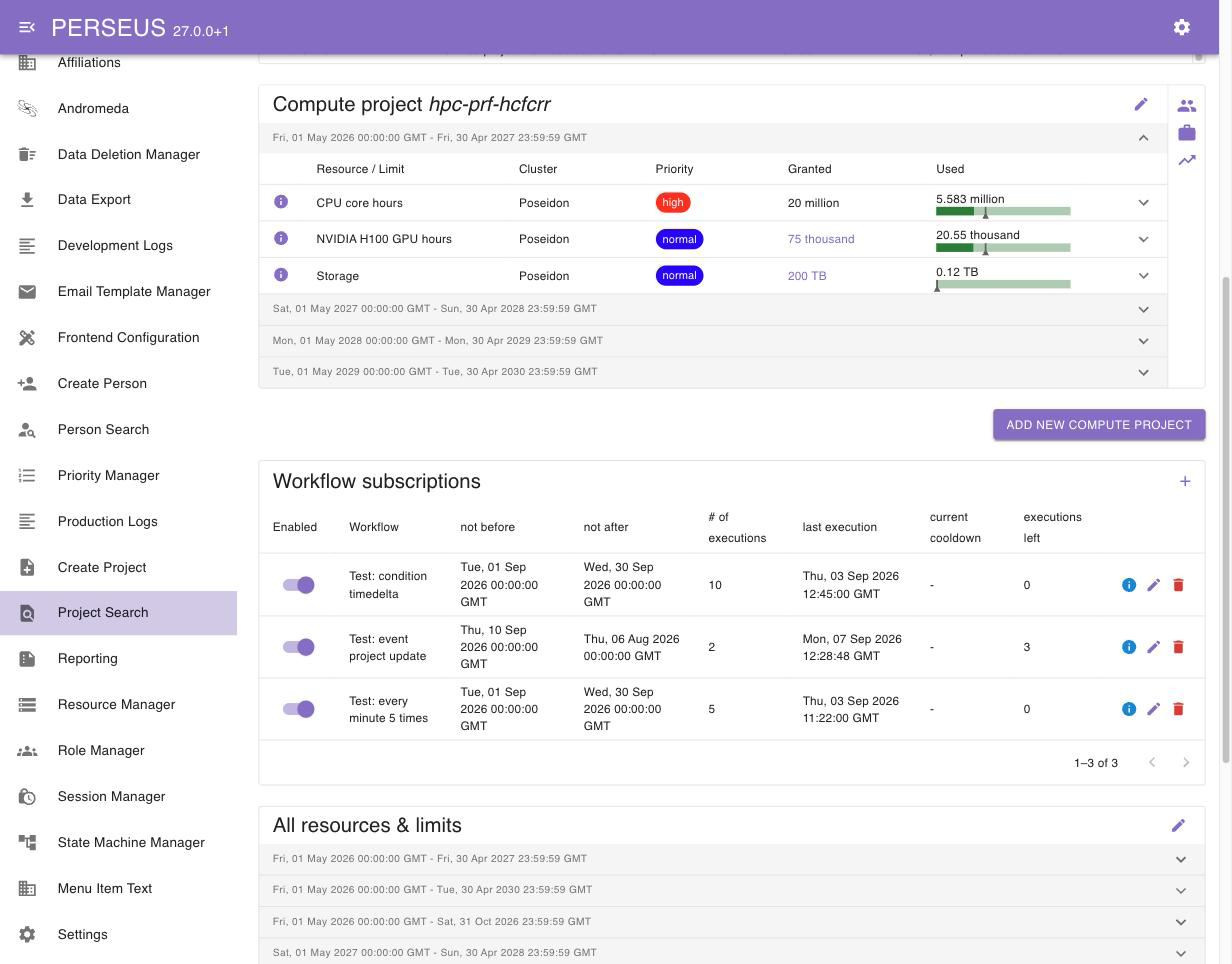Go to the next page of workflow subscriptions
1232x964 pixels.
tap(1186, 763)
